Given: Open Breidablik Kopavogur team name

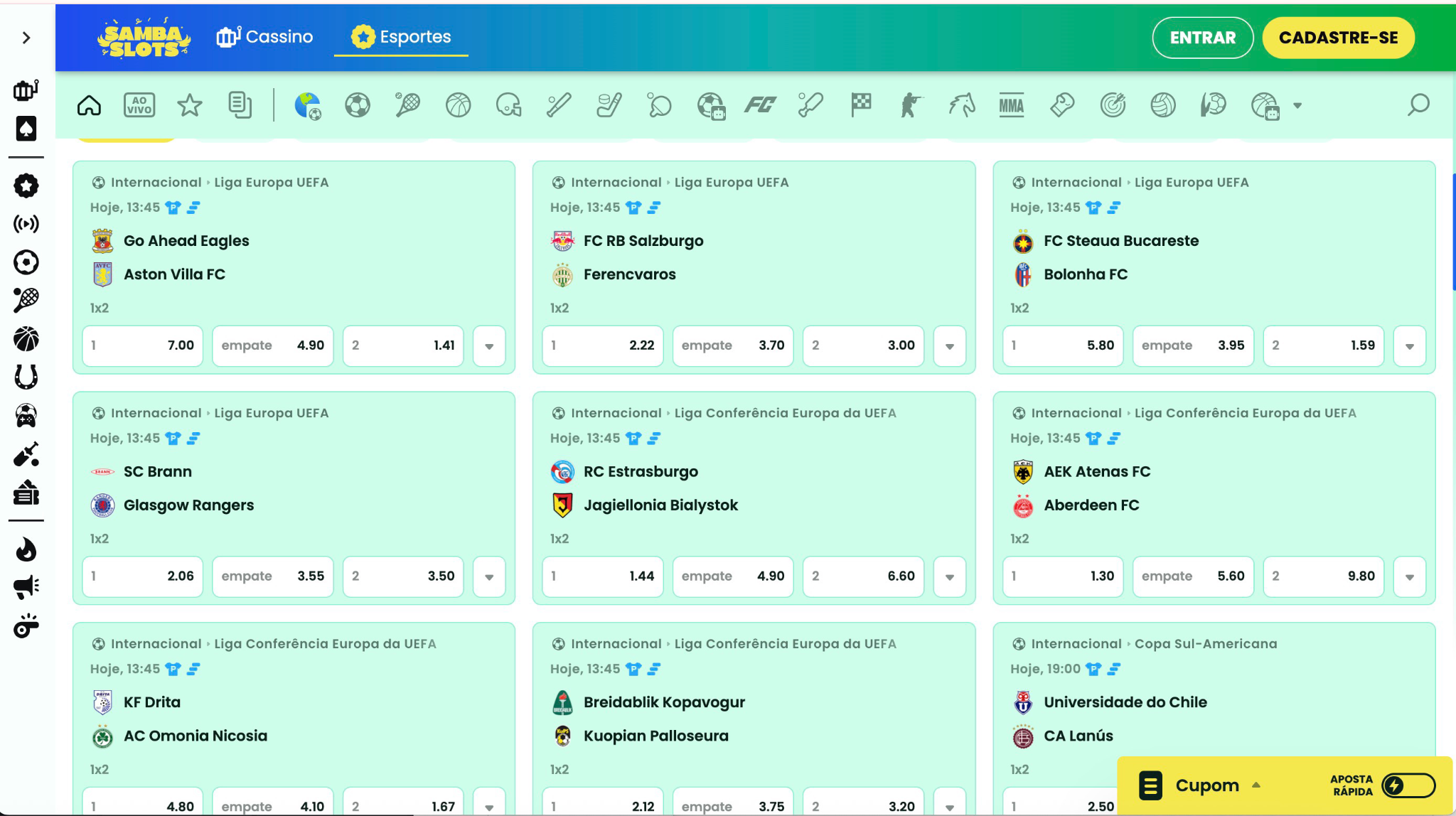Looking at the screenshot, I should point(664,702).
